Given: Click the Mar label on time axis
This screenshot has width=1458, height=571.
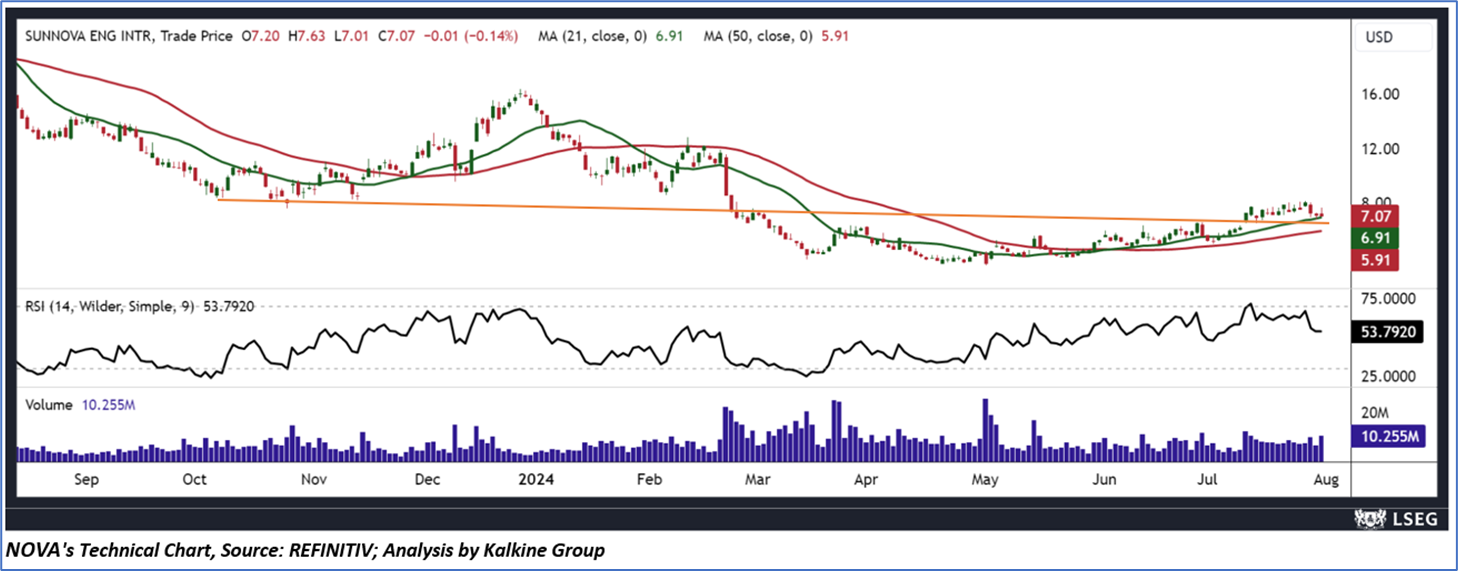Looking at the screenshot, I should point(757,479).
